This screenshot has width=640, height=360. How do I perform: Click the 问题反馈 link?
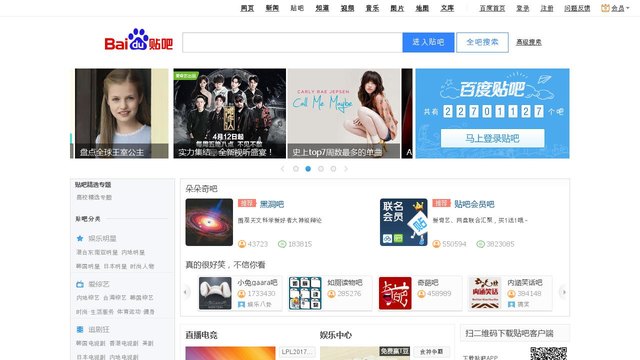pyautogui.click(x=577, y=8)
